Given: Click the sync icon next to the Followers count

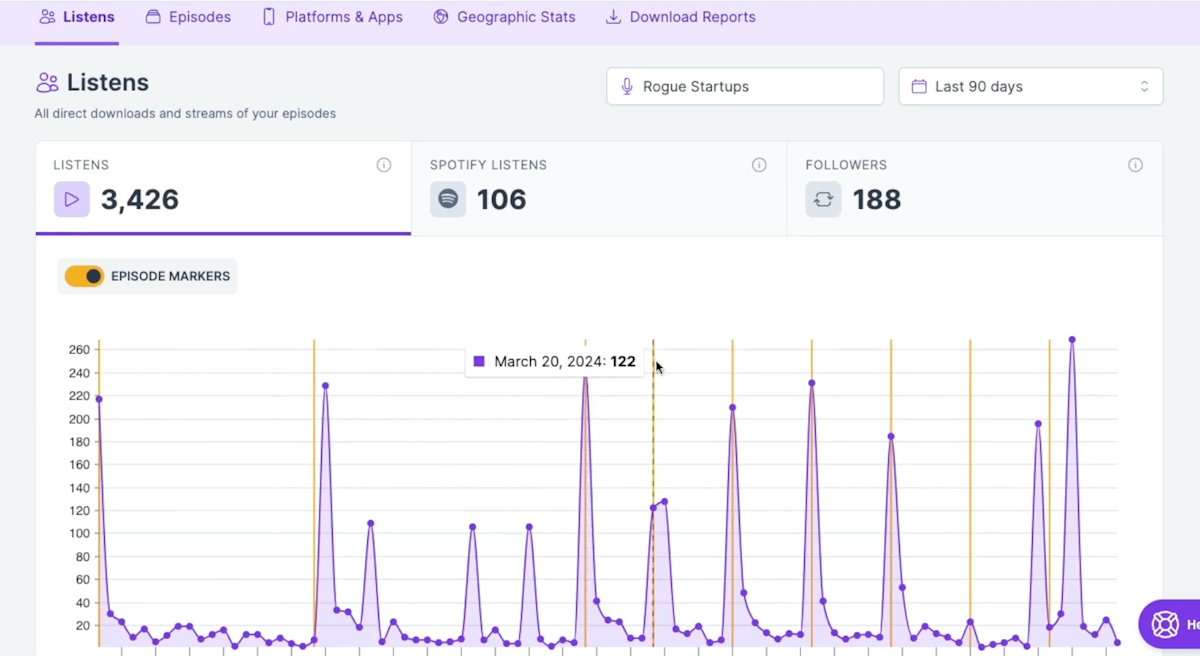Looking at the screenshot, I should click(823, 199).
